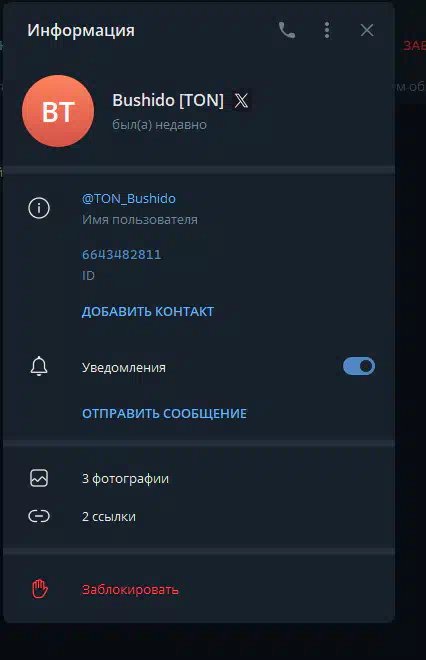The image size is (426, 660).
Task: Copy the user ID 6643482811
Action: (122, 255)
